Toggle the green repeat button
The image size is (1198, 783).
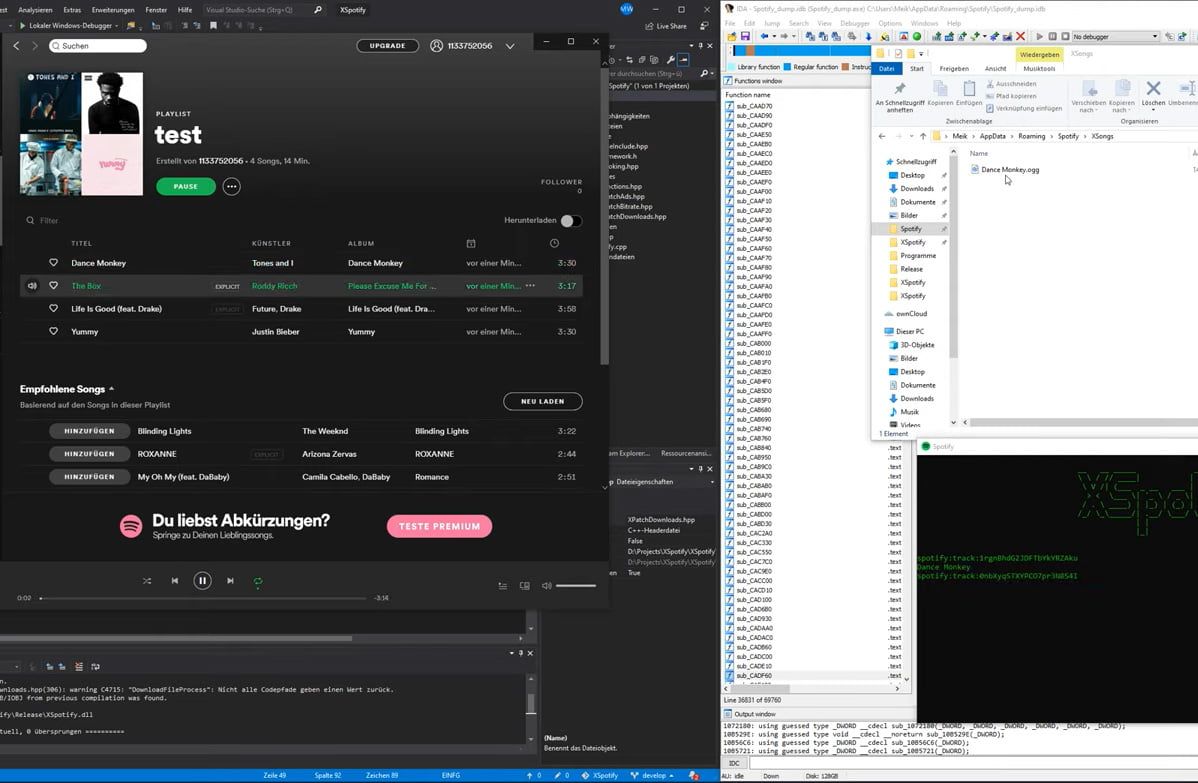[258, 581]
